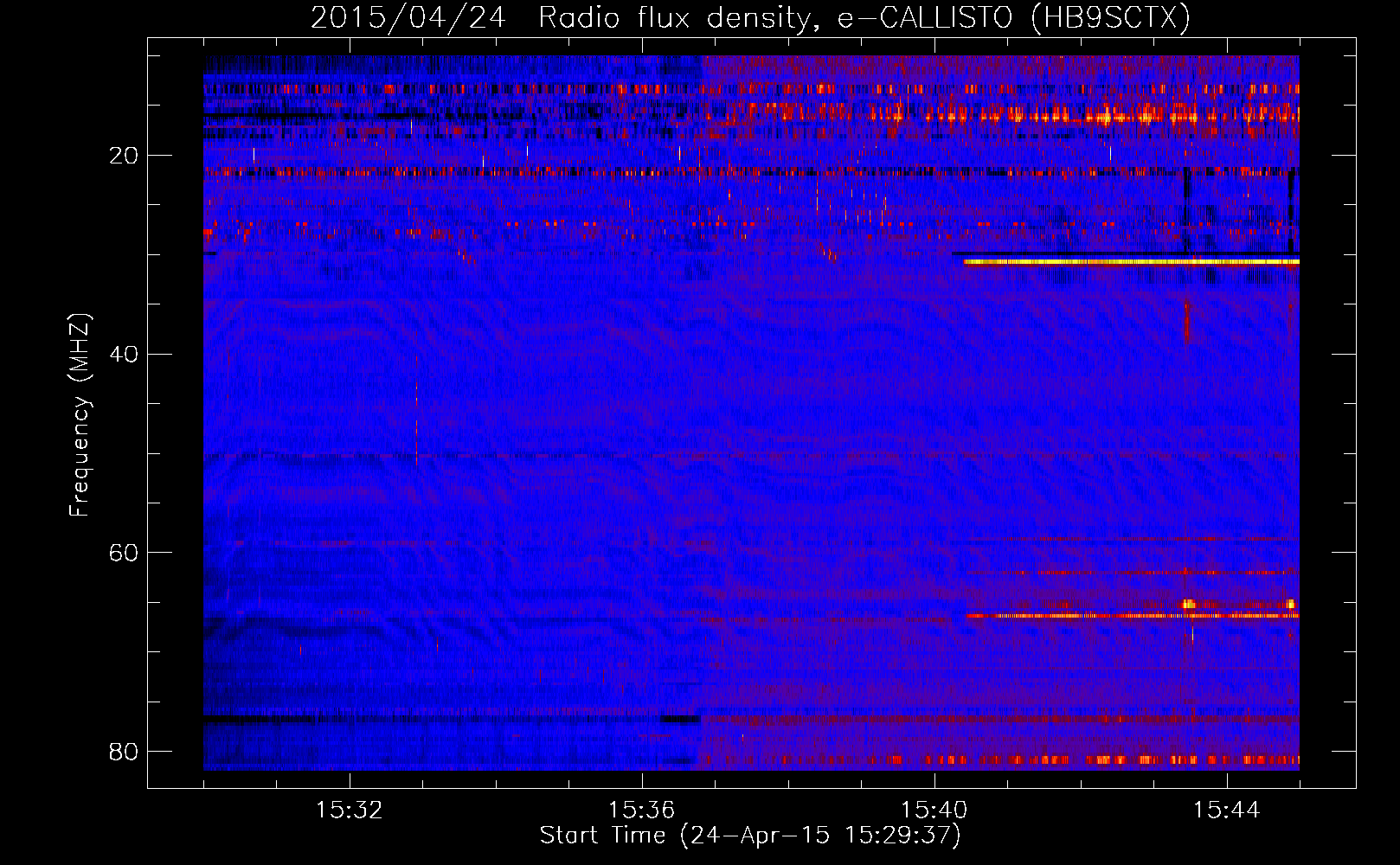The image size is (1400, 865).
Task: Click the 15:40 time tick label
Action: point(934,811)
